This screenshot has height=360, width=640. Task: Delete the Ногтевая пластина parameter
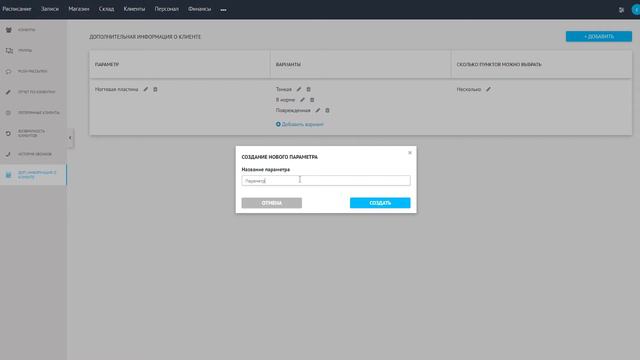click(x=156, y=89)
